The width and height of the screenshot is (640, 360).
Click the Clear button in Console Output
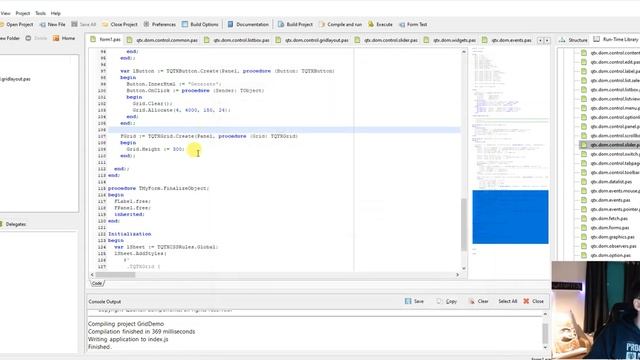(478, 301)
